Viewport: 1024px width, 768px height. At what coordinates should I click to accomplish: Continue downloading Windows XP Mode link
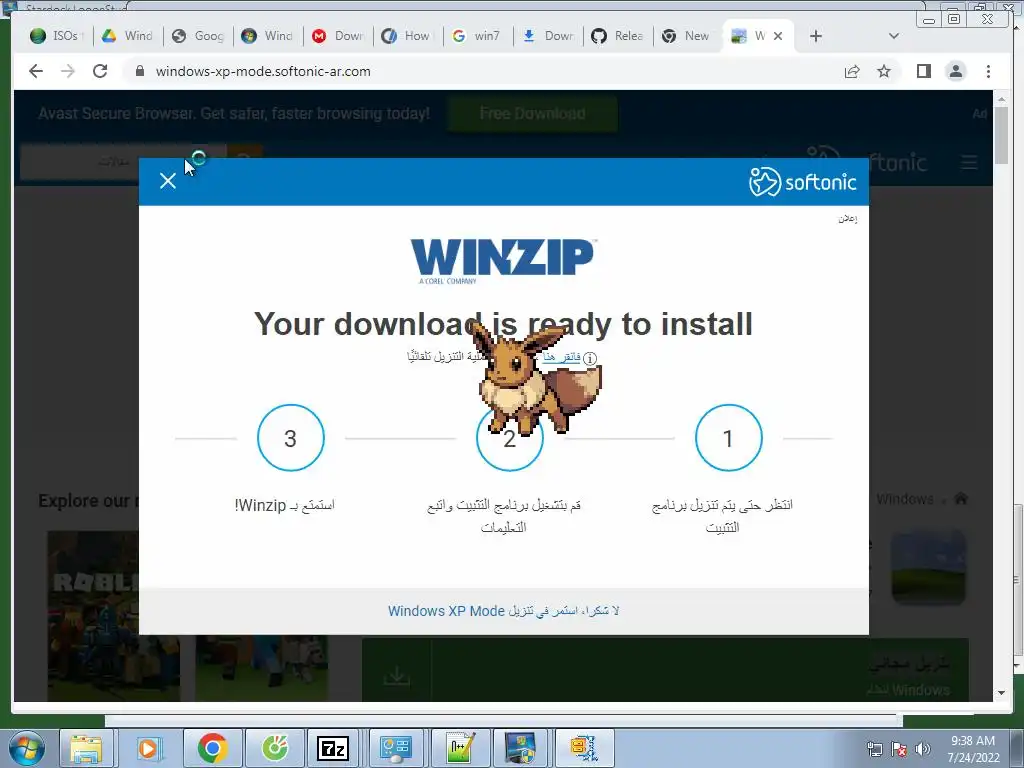point(504,611)
